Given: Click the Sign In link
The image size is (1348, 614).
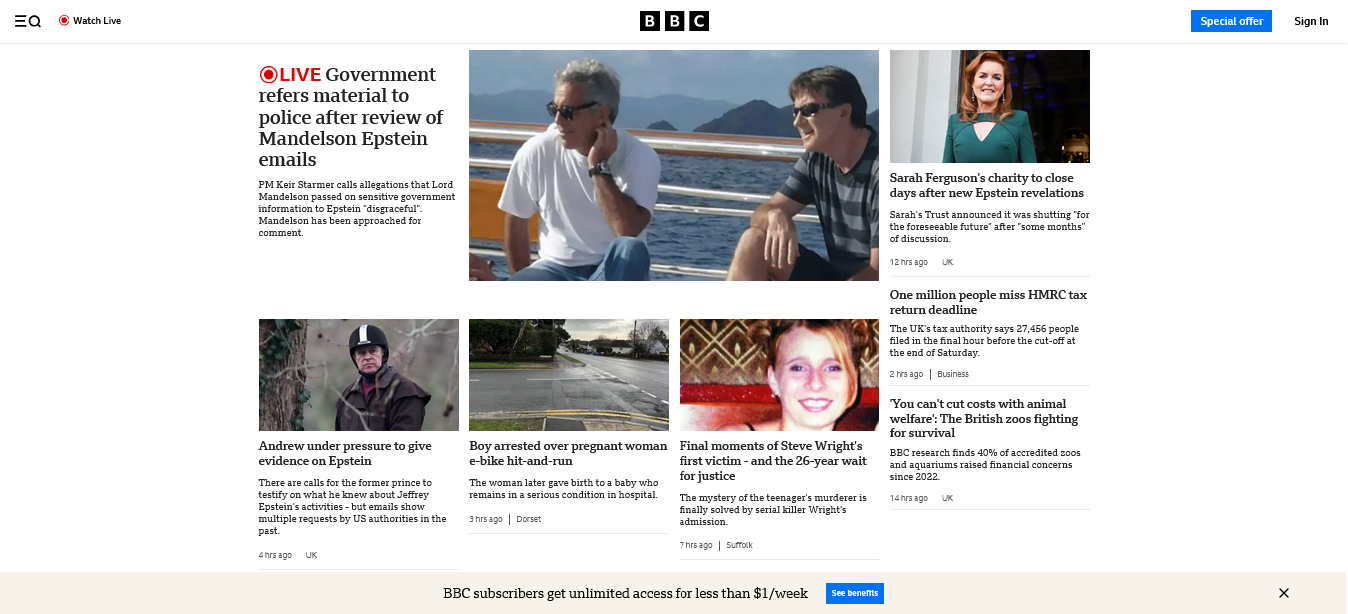Looking at the screenshot, I should 1311,21.
